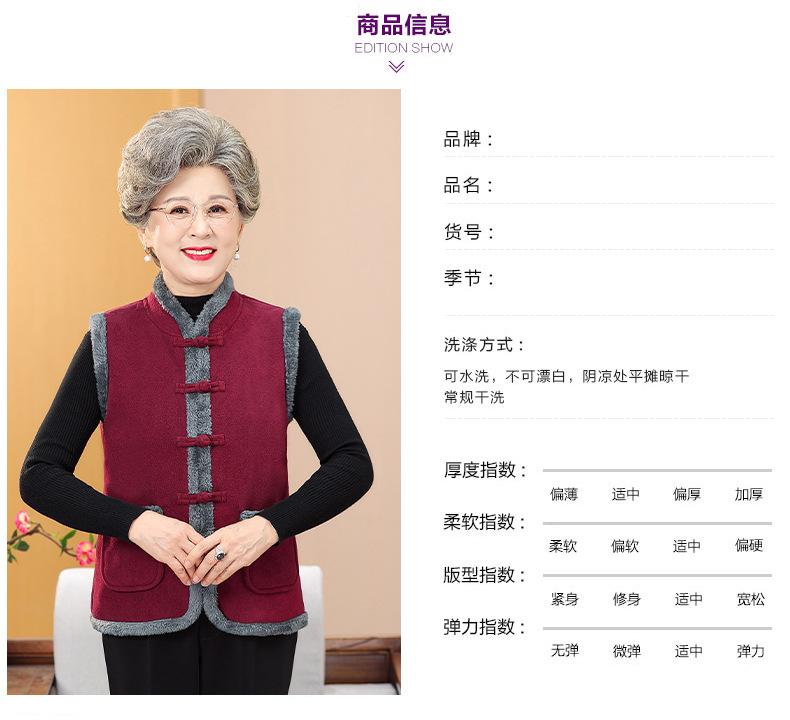This screenshot has width=790, height=720.
Task: Click the double chevron under EDITION SHOW
Action: [x=397, y=67]
